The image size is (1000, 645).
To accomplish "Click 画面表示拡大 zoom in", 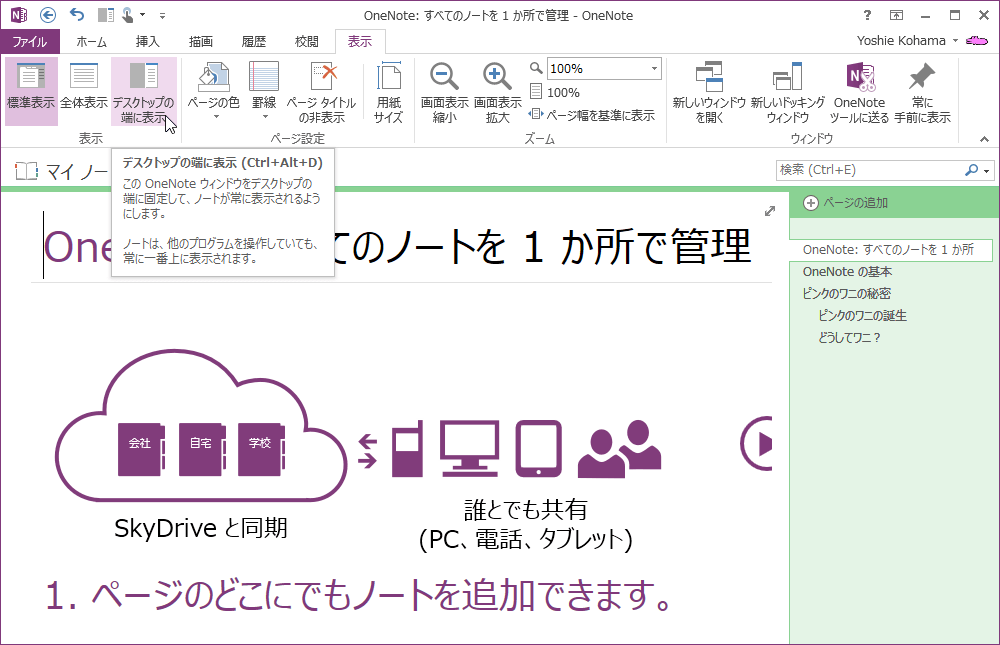I will [x=497, y=93].
